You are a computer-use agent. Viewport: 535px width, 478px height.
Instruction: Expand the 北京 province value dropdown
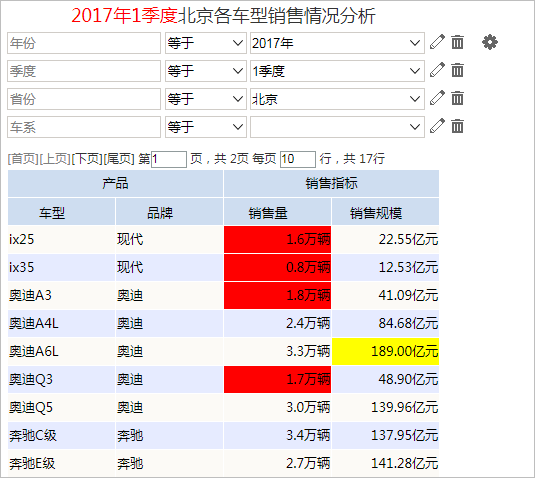point(337,99)
